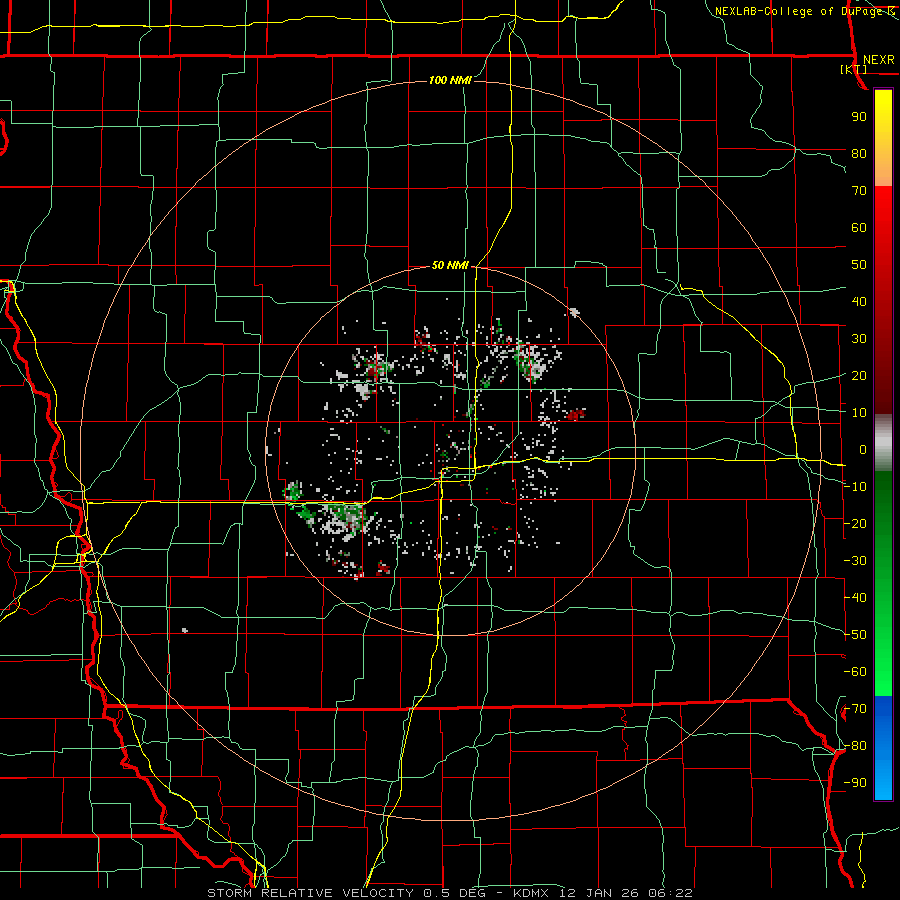This screenshot has height=900, width=900.
Task: Click the positive 80 scale value
Action: [x=859, y=154]
